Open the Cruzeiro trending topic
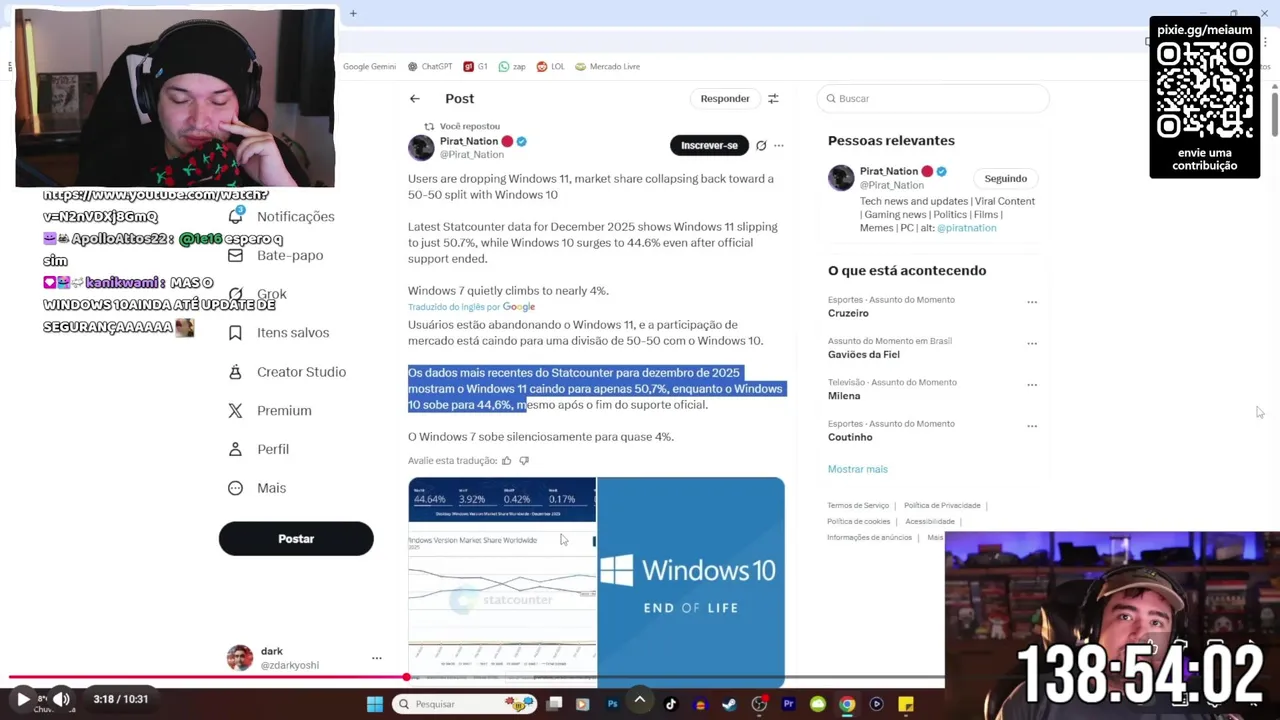 pyautogui.click(x=848, y=313)
